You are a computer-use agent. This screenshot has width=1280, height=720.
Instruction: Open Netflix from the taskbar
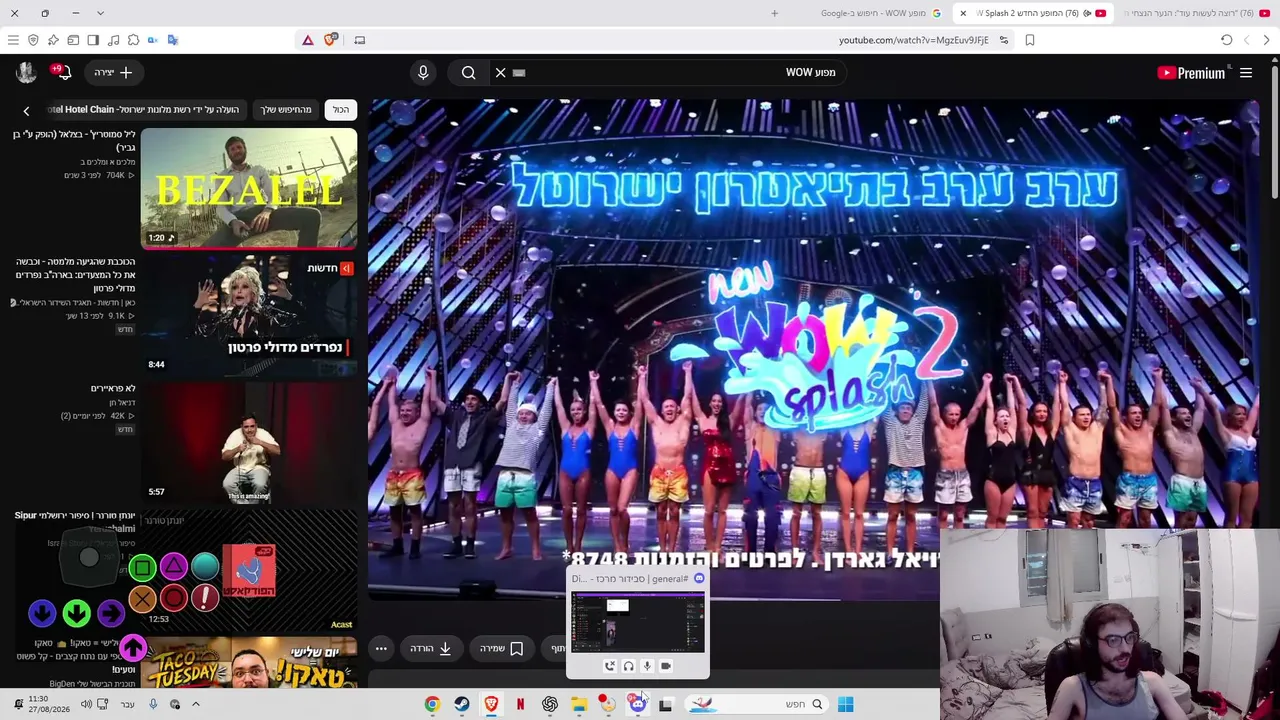pos(520,704)
